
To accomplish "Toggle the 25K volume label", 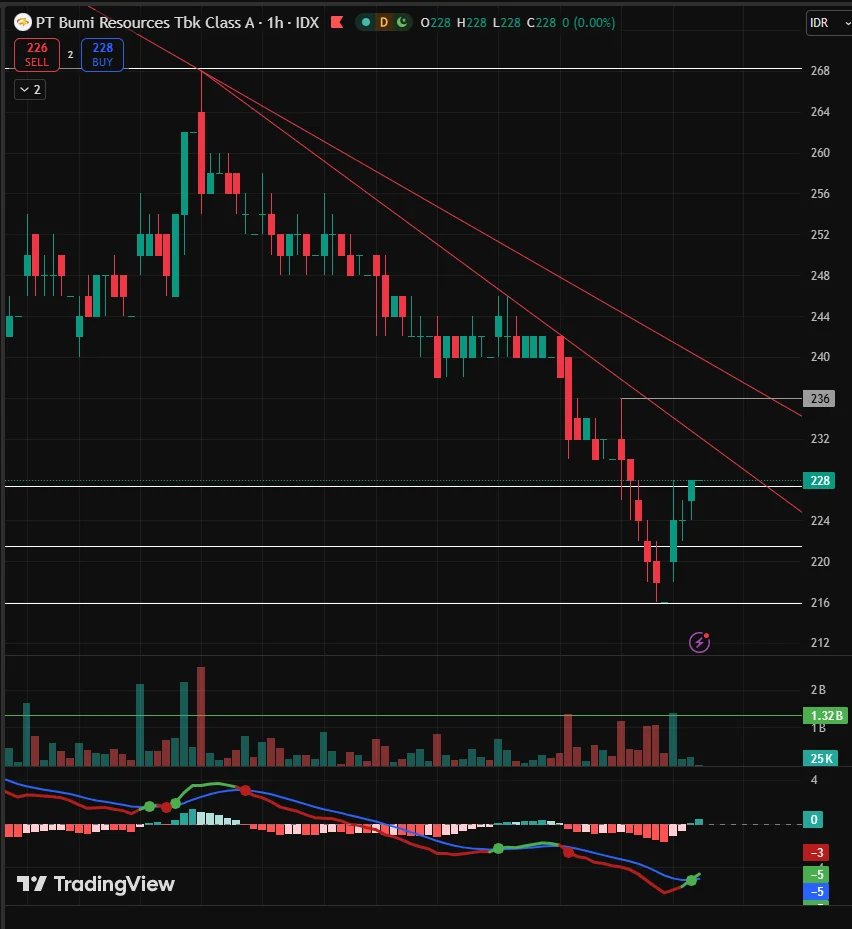I will pos(820,758).
